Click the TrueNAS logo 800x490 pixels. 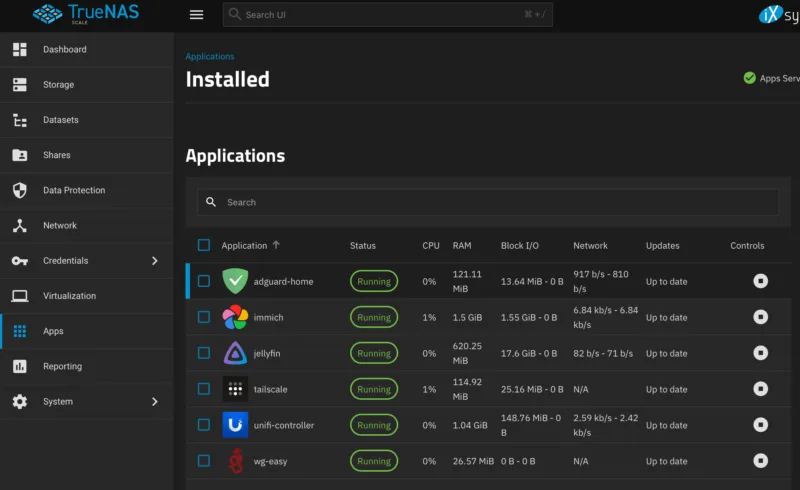coord(86,14)
